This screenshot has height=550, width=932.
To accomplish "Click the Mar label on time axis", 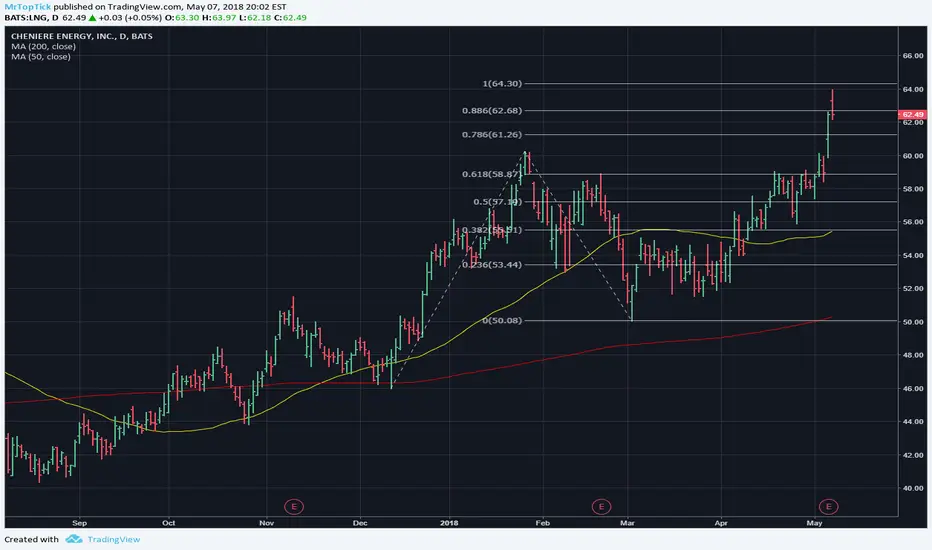I will pyautogui.click(x=627, y=523).
